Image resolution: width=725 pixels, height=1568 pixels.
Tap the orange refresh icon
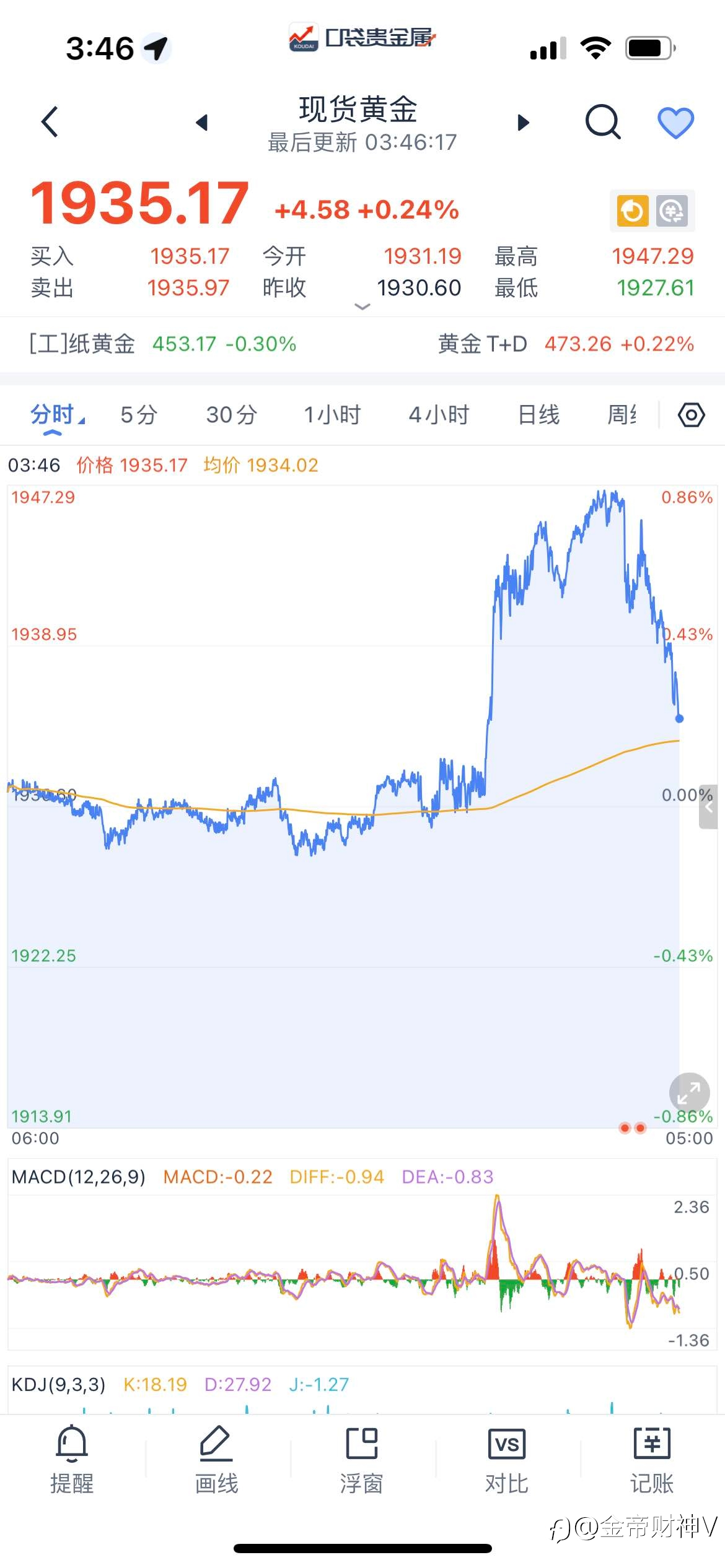tap(632, 211)
